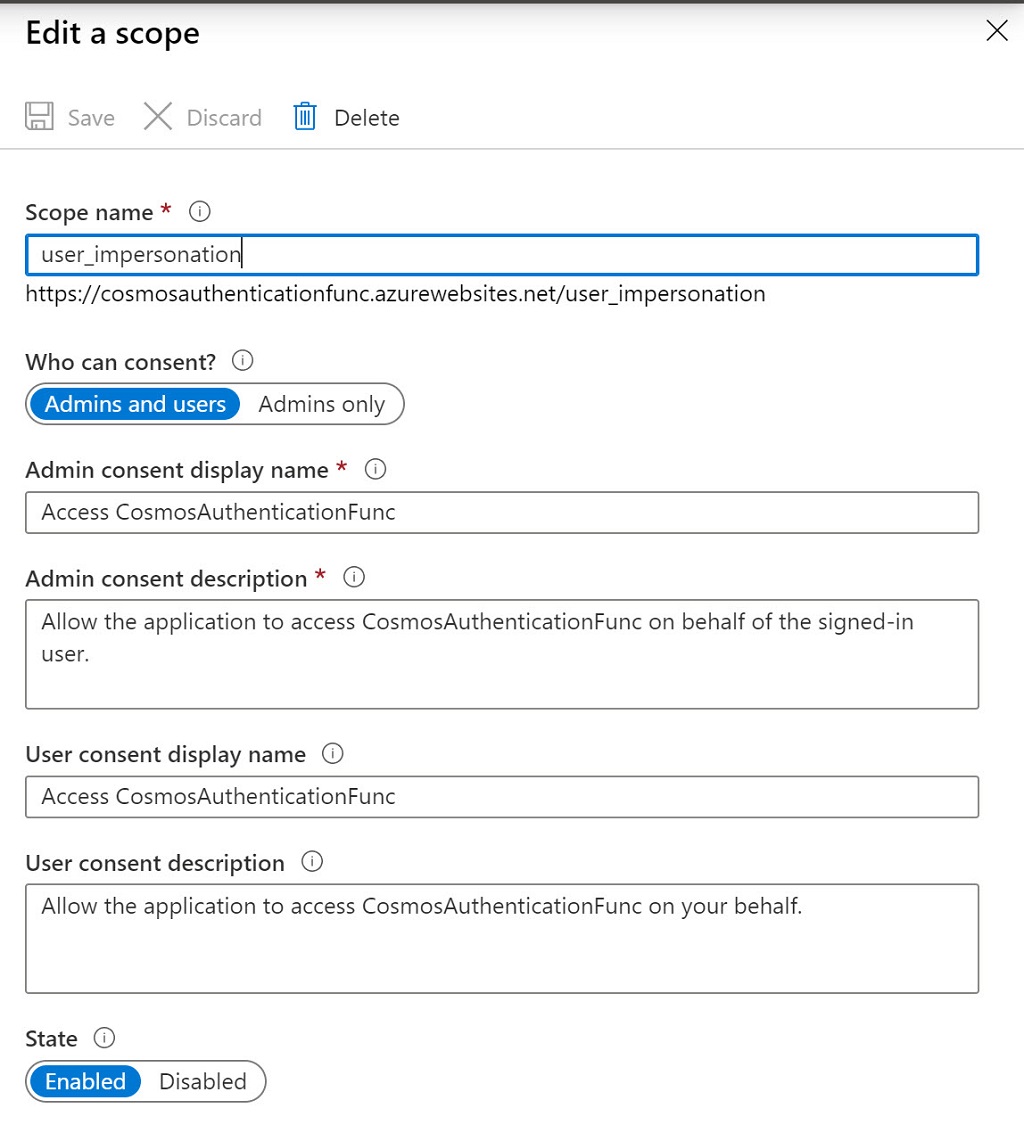Image resolution: width=1024 pixels, height=1133 pixels.
Task: Select the Admins and users option
Action: [x=133, y=404]
